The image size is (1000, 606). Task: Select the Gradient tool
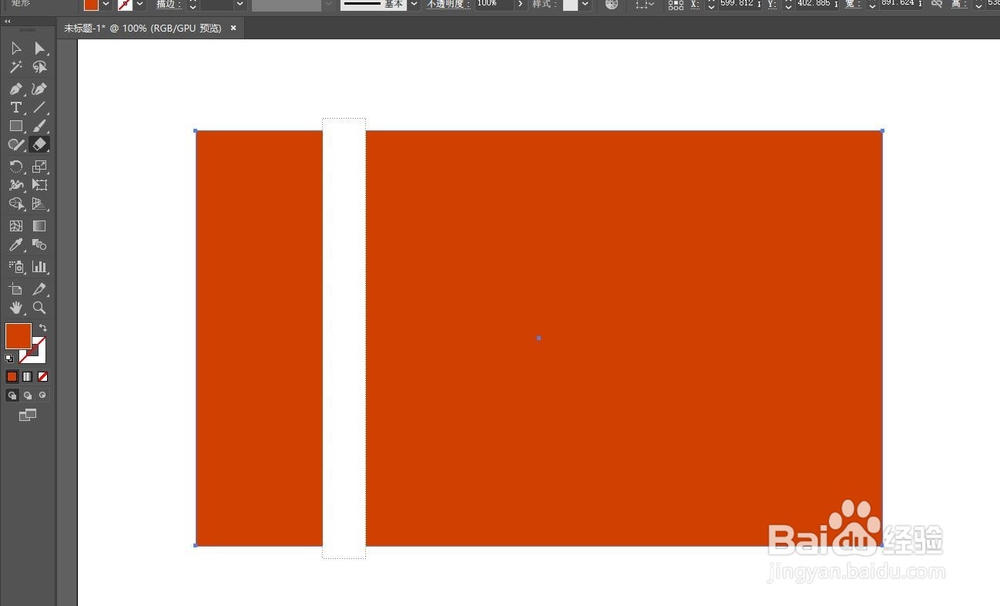click(40, 226)
